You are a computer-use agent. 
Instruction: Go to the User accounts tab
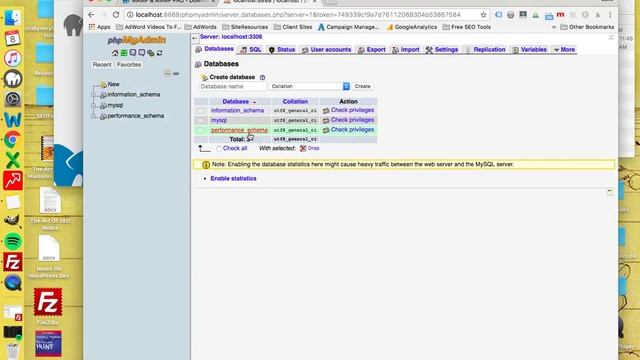327,49
